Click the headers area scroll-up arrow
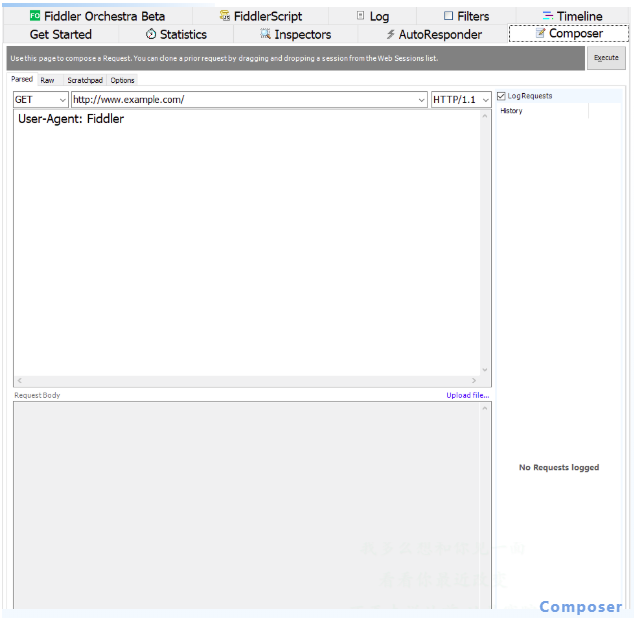 (x=485, y=116)
